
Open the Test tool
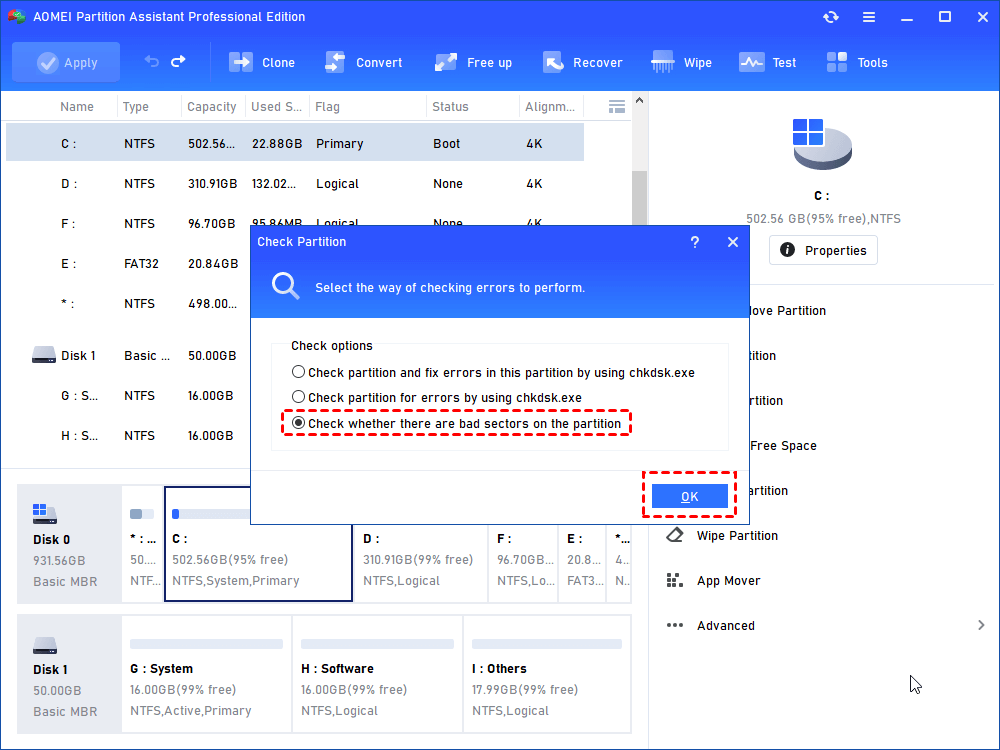[x=767, y=62]
